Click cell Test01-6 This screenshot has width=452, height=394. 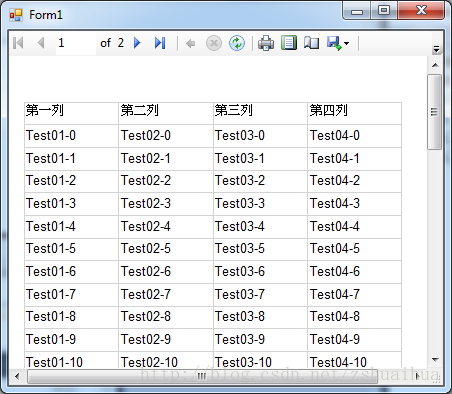[71, 272]
